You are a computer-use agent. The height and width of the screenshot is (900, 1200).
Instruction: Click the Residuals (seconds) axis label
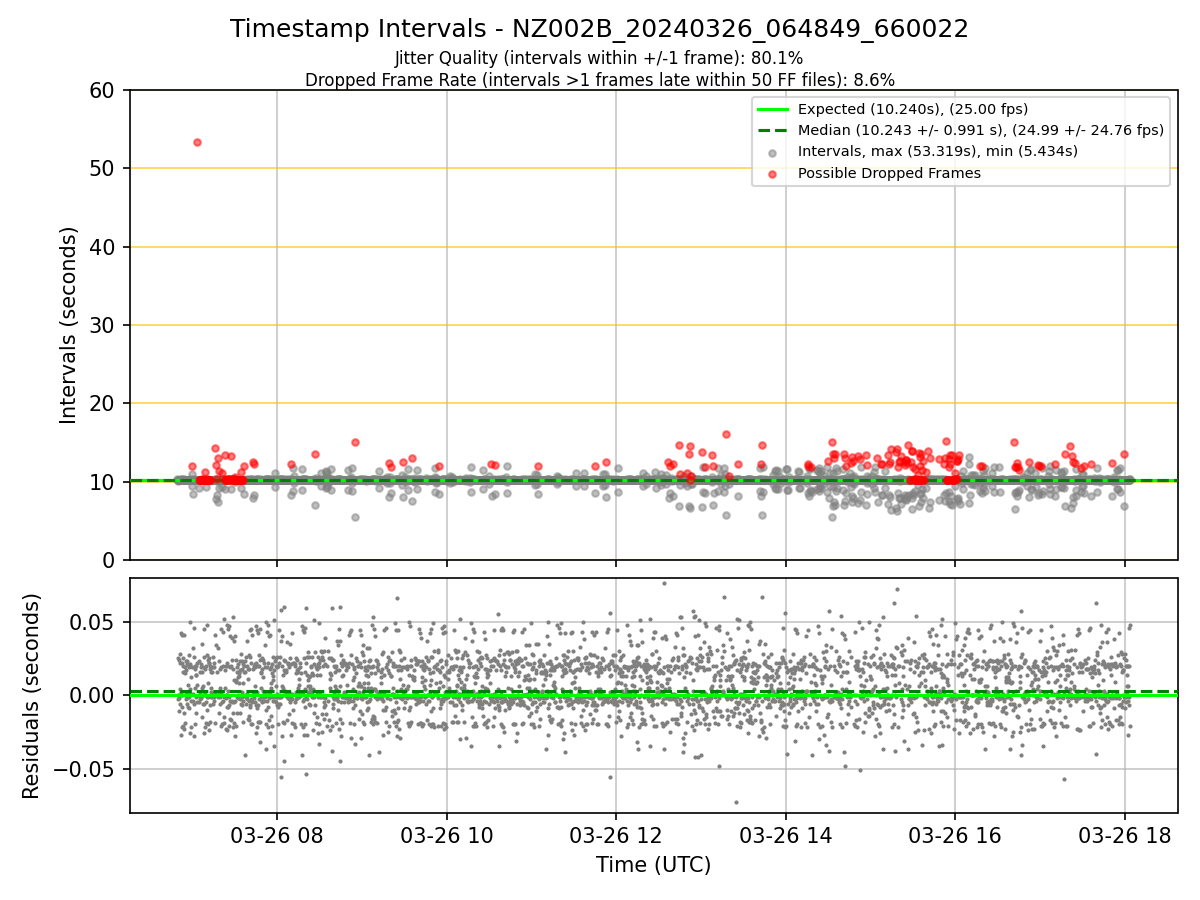tap(32, 695)
